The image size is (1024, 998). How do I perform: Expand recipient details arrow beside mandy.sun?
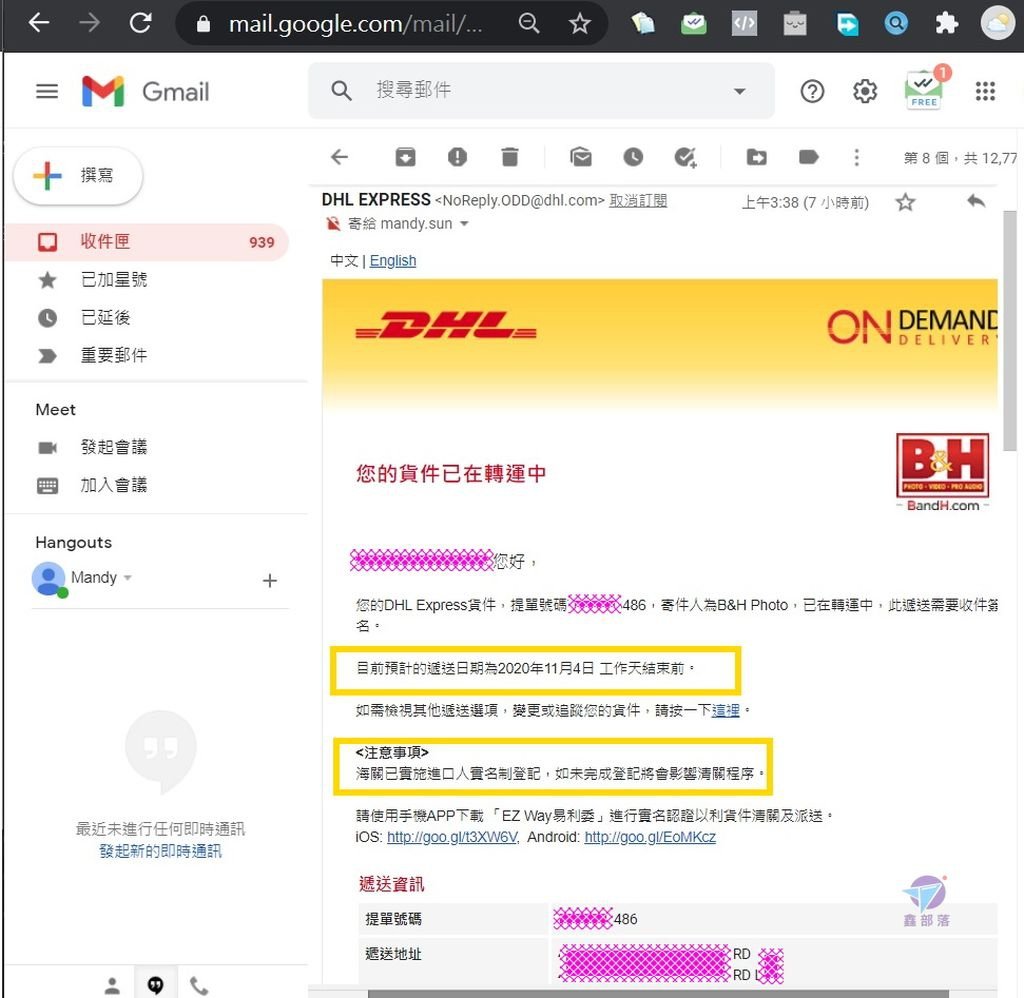point(464,224)
